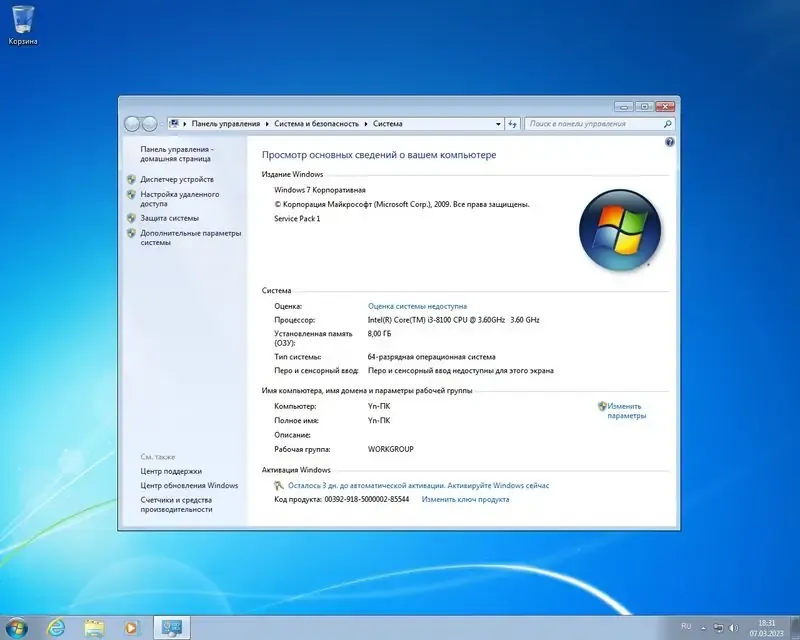The height and width of the screenshot is (640, 800).
Task: Select Система и безопасность in the breadcrumb
Action: point(315,124)
